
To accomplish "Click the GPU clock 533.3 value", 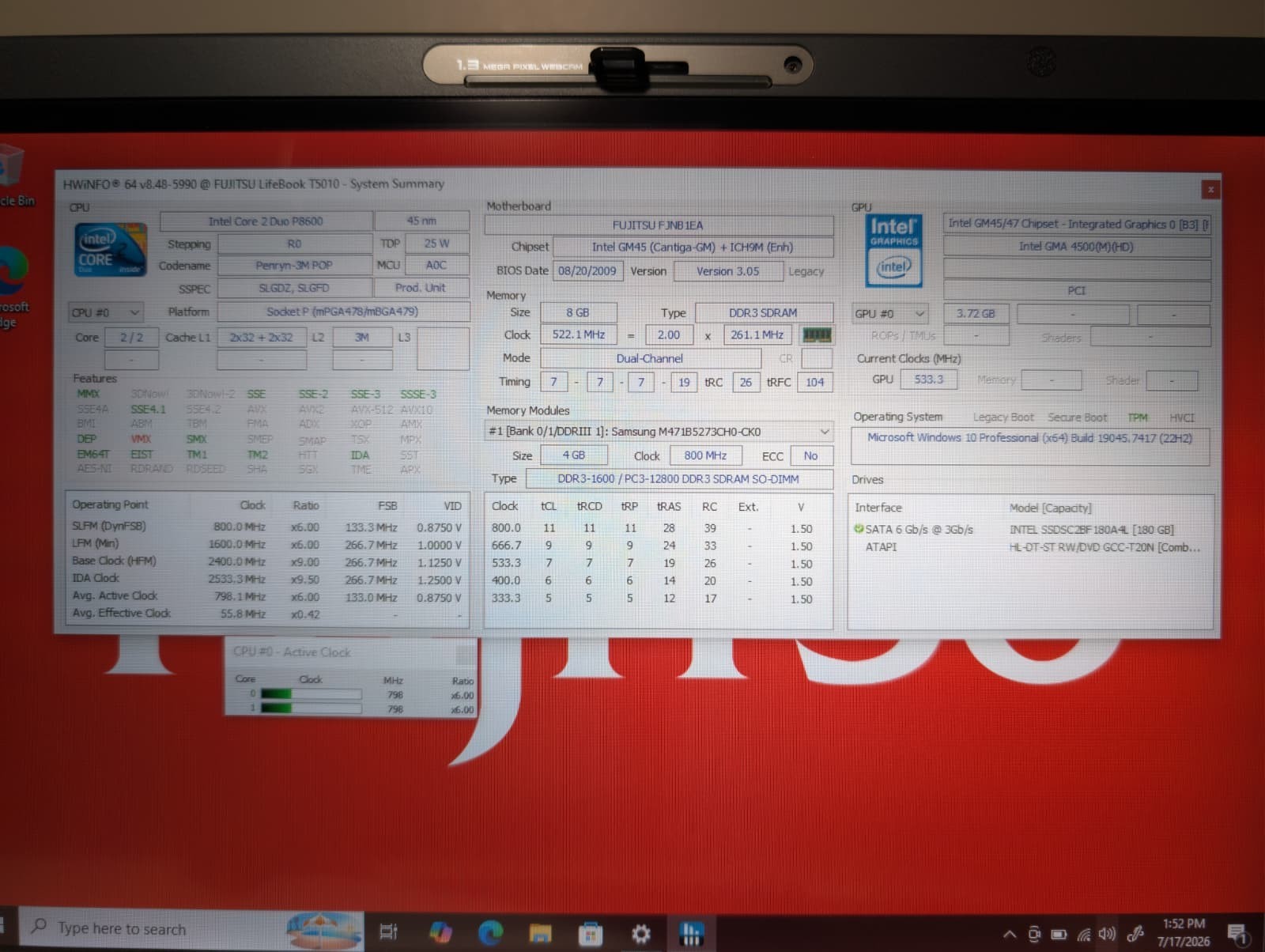I will pyautogui.click(x=928, y=380).
